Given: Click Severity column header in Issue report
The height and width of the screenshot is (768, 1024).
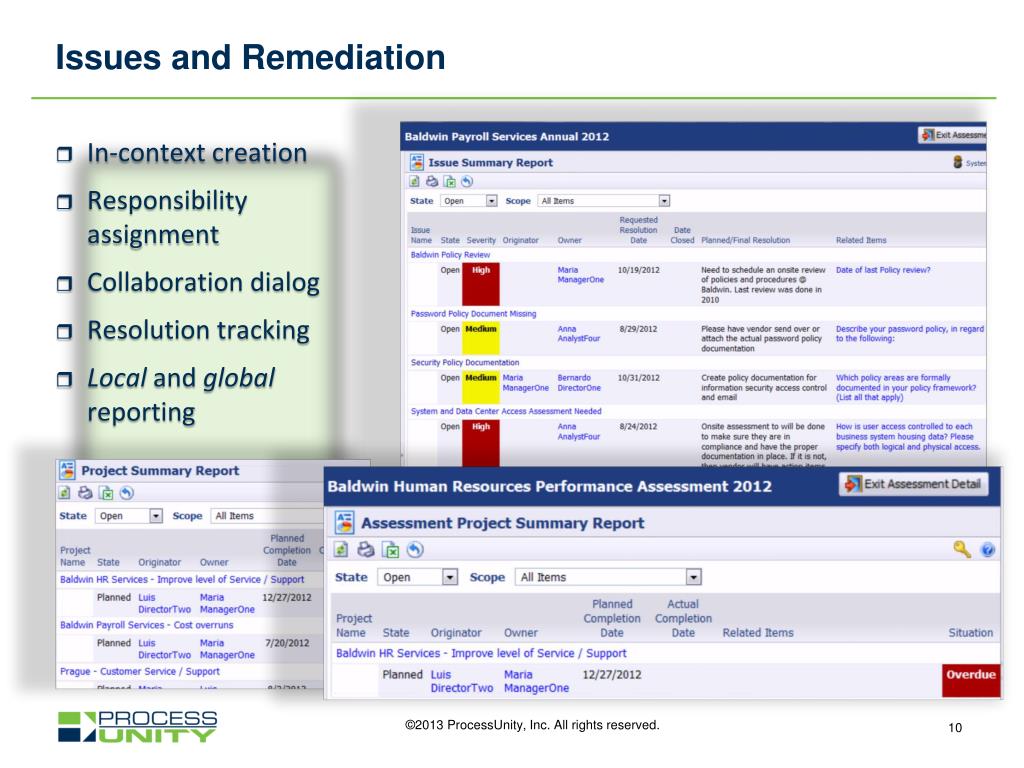Looking at the screenshot, I should pyautogui.click(x=481, y=240).
